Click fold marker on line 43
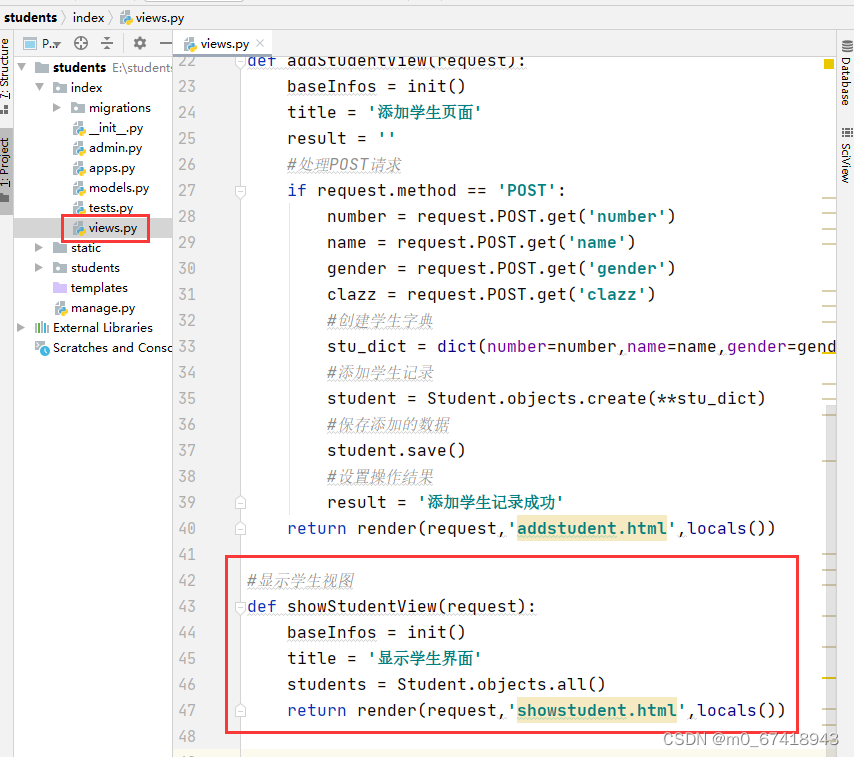854x757 pixels. [x=240, y=607]
